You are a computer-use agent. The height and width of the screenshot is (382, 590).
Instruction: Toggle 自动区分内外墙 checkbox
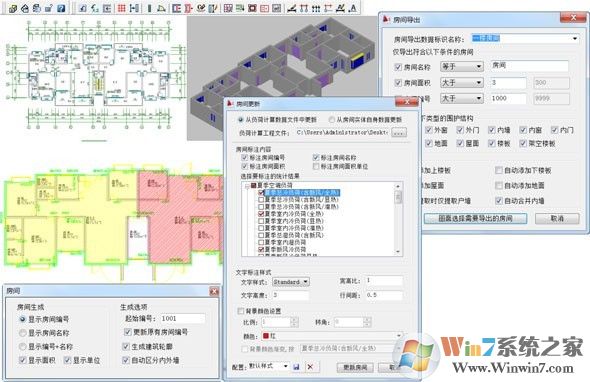tap(126, 360)
